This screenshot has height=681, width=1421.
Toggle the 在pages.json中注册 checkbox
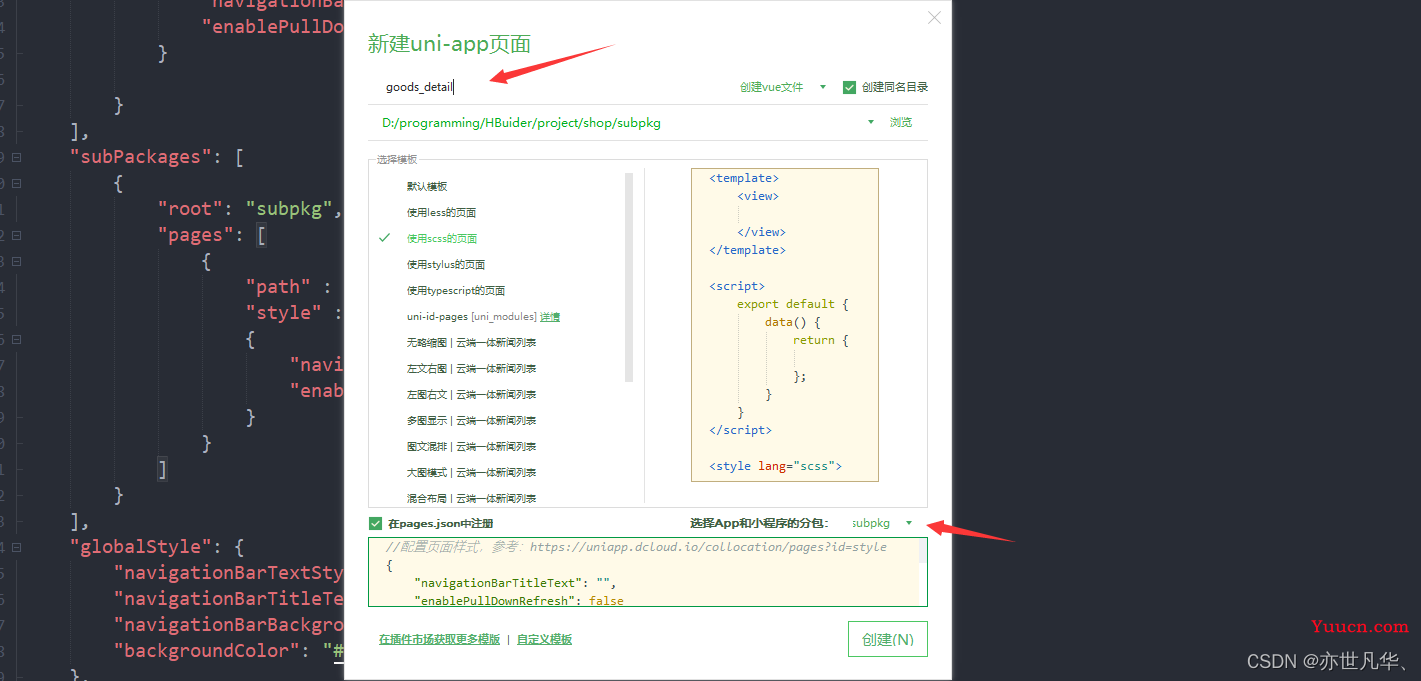point(375,523)
